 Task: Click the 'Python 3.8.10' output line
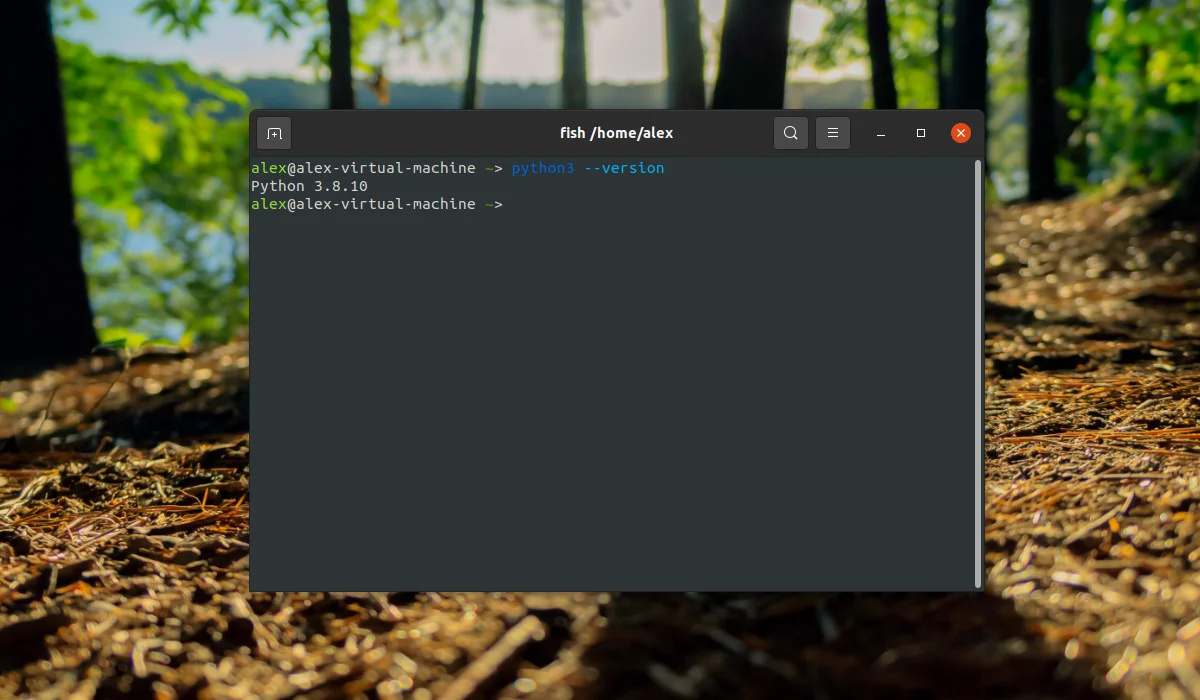309,186
